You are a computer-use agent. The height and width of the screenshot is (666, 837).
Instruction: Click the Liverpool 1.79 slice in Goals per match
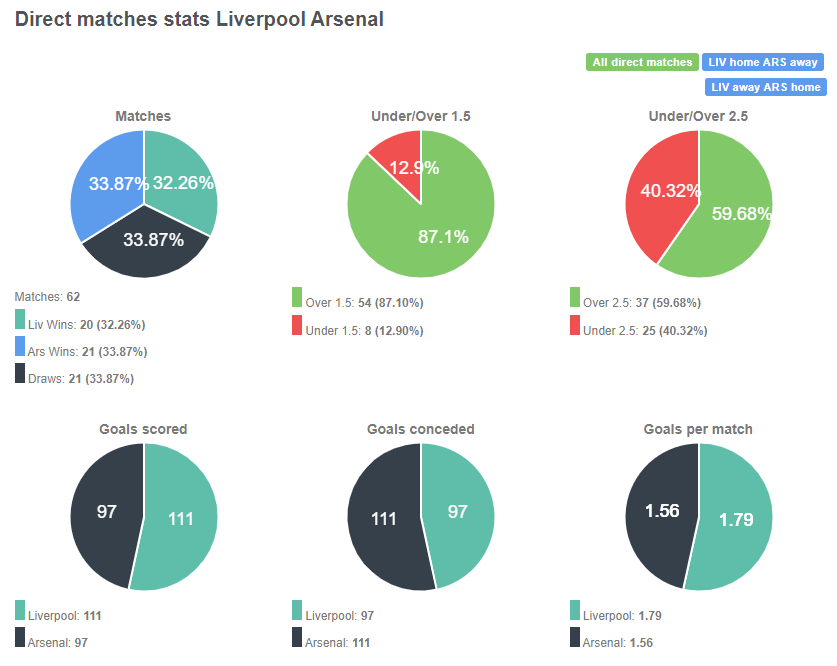(x=735, y=518)
